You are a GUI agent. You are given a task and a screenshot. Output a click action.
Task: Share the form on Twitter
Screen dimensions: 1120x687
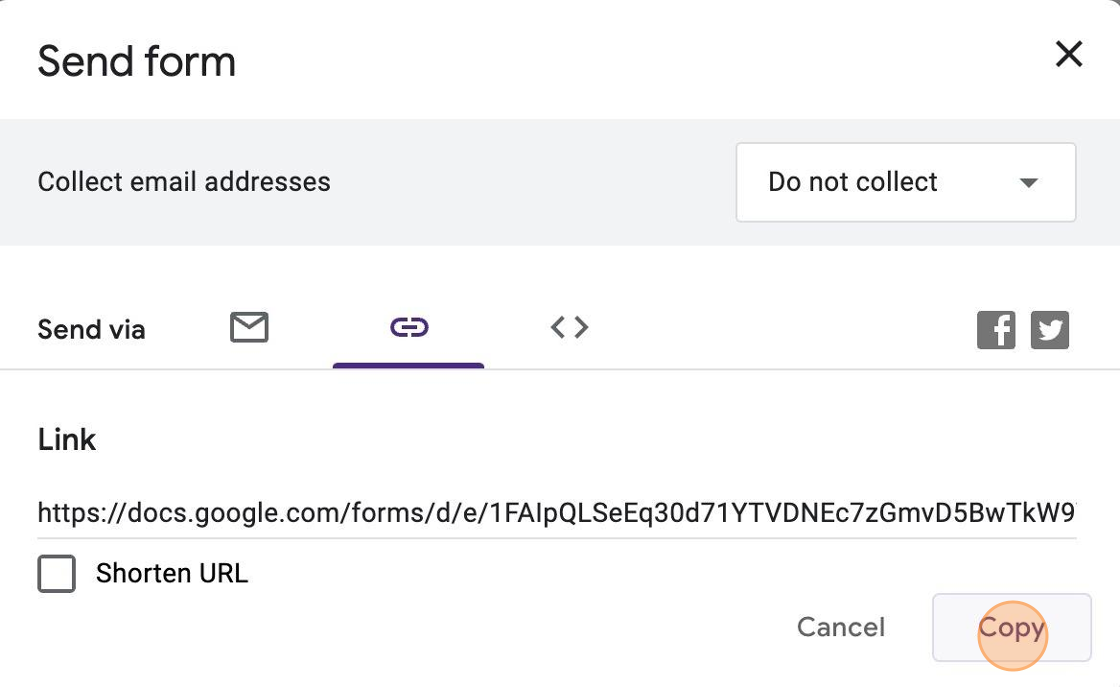point(1050,330)
